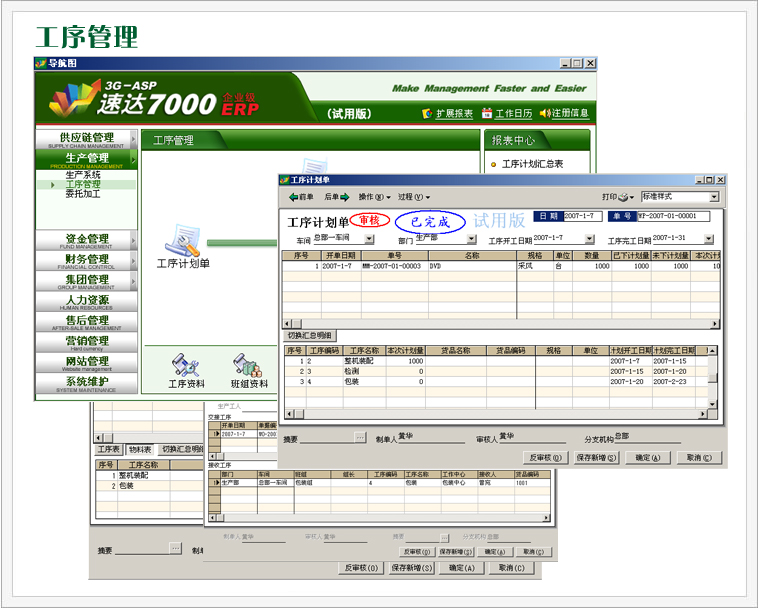Open the 标准样式 print style dropdown
This screenshot has height=608, width=758.
(x=714, y=197)
